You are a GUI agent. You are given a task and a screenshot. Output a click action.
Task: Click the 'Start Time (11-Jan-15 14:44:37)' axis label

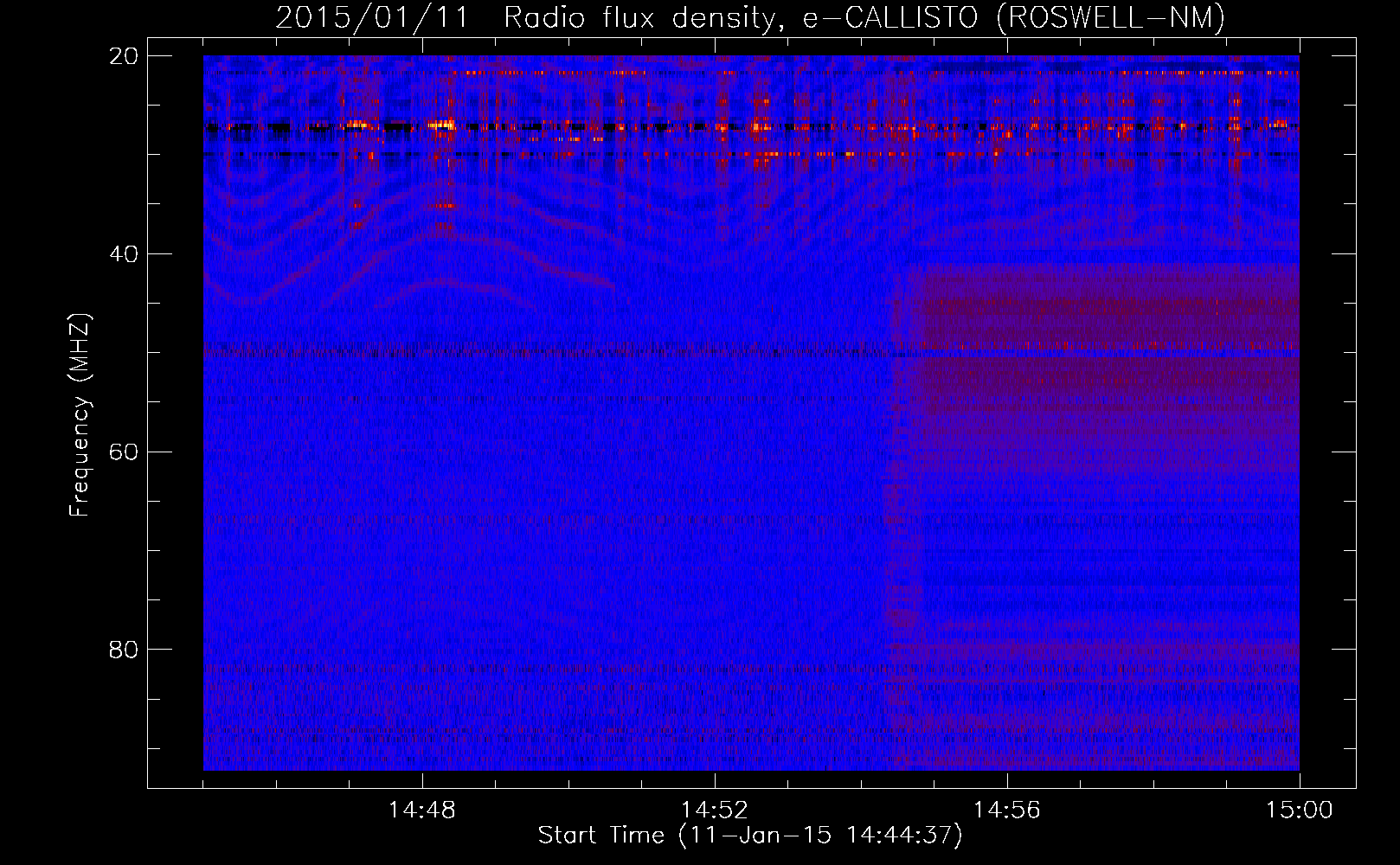click(x=750, y=836)
